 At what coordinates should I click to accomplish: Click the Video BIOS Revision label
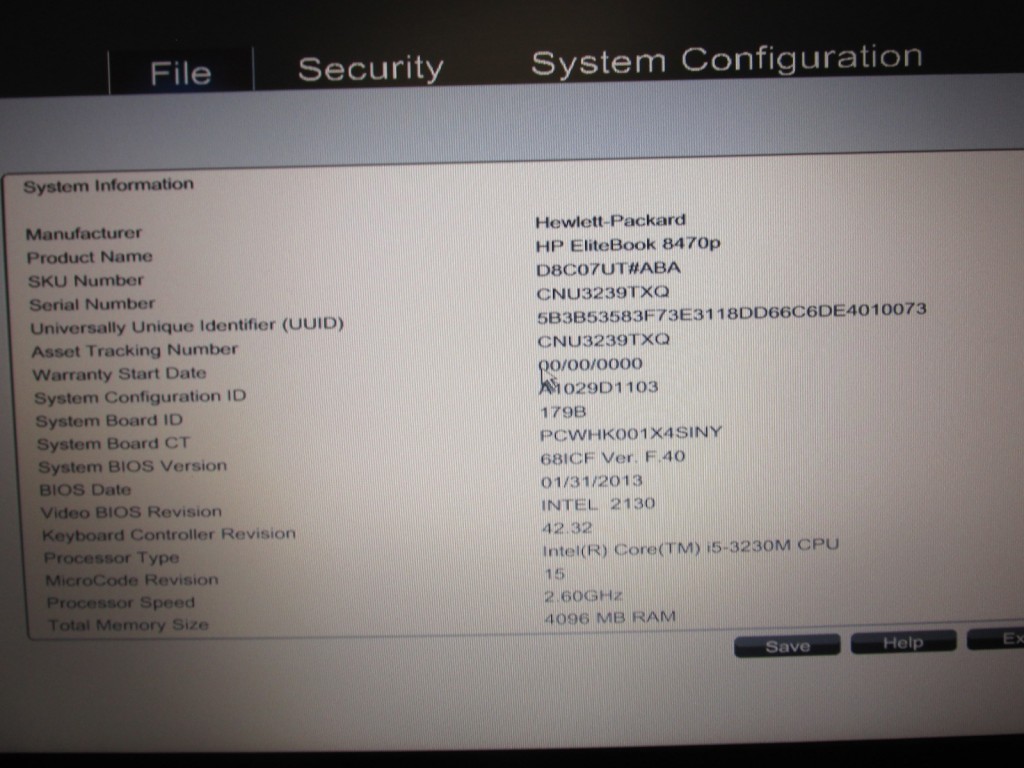(131, 512)
